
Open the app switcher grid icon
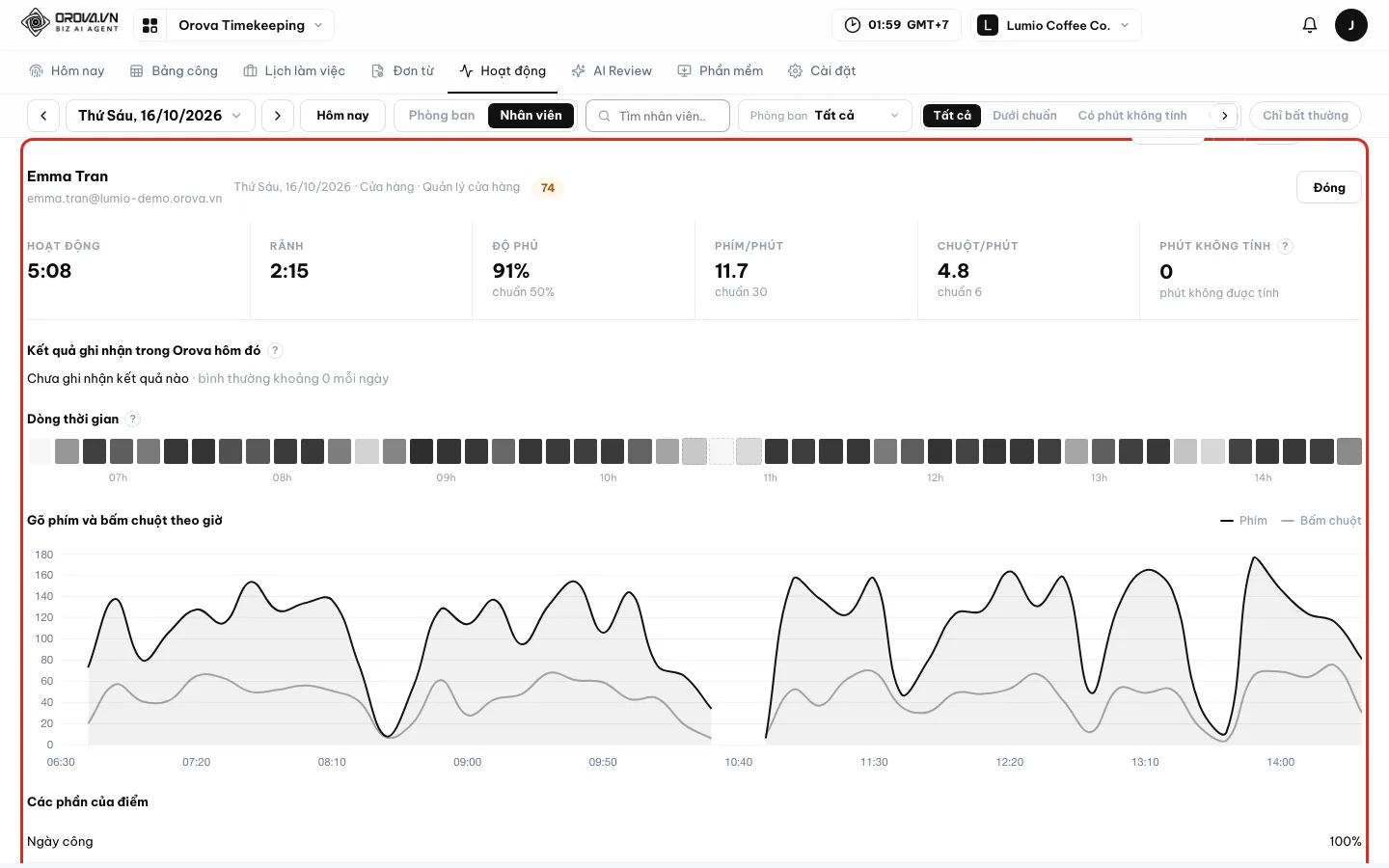(150, 26)
